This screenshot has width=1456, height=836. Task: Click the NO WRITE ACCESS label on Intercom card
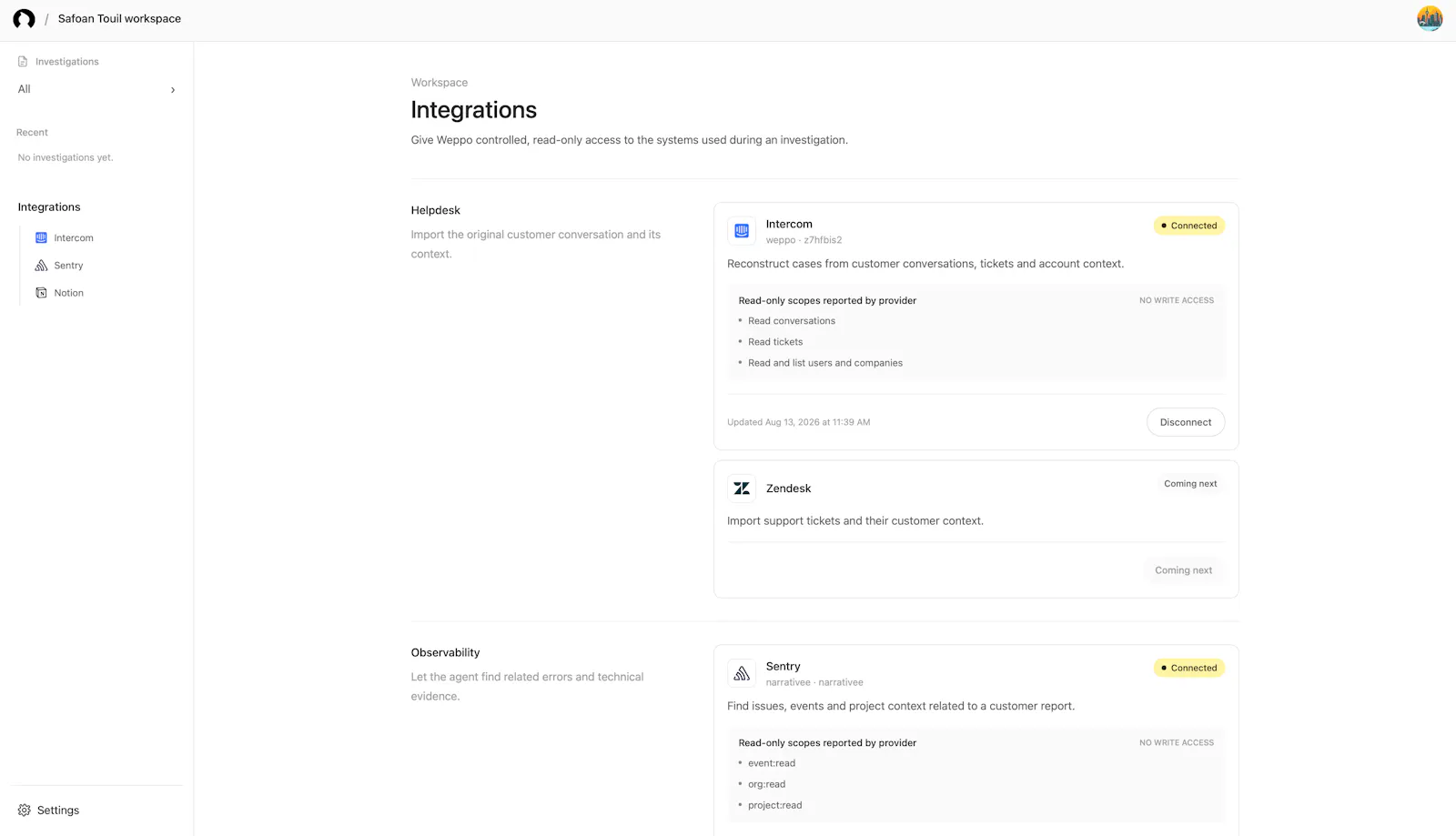point(1177,300)
